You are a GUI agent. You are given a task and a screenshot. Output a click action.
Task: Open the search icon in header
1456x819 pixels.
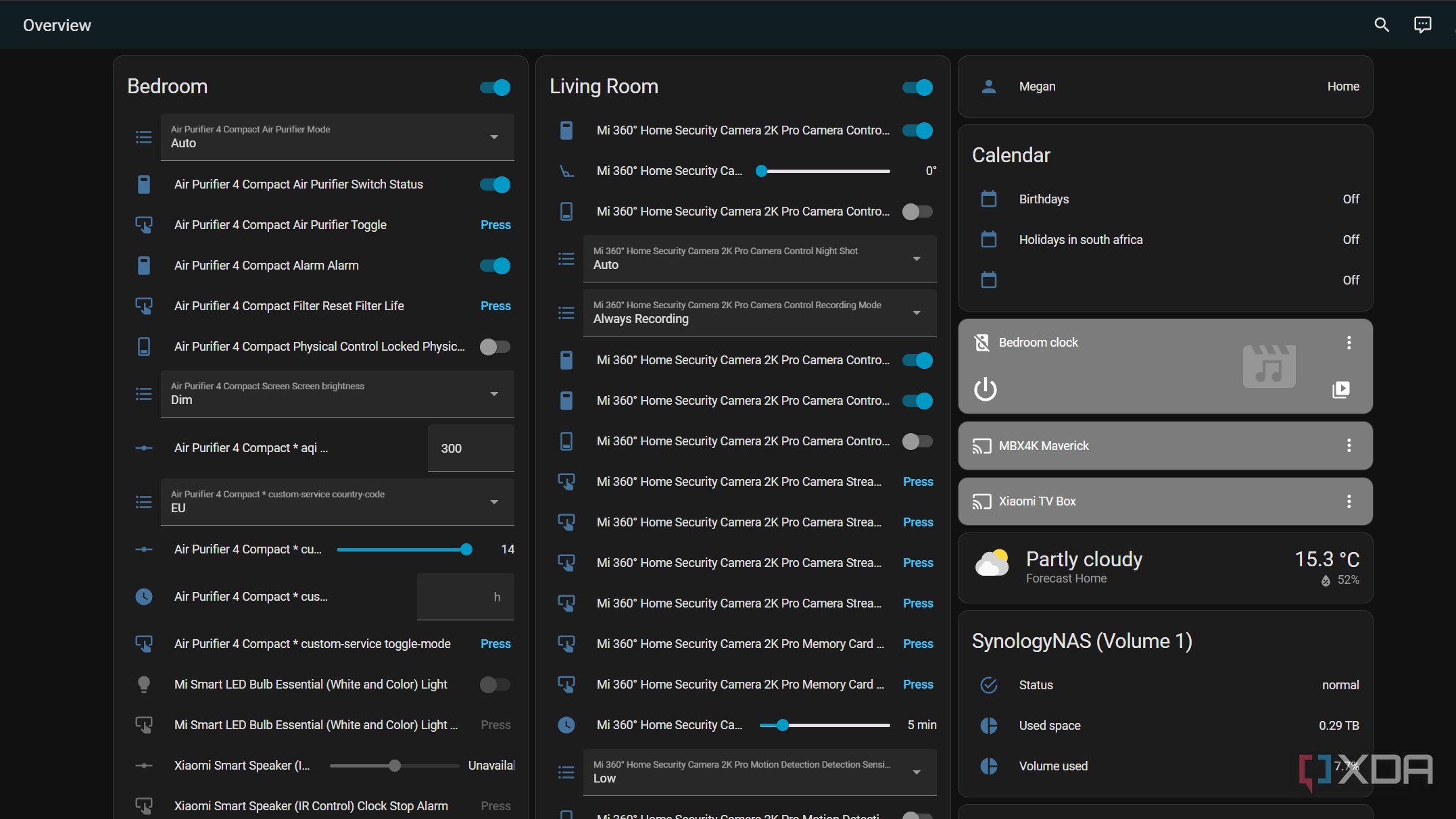[x=1382, y=25]
